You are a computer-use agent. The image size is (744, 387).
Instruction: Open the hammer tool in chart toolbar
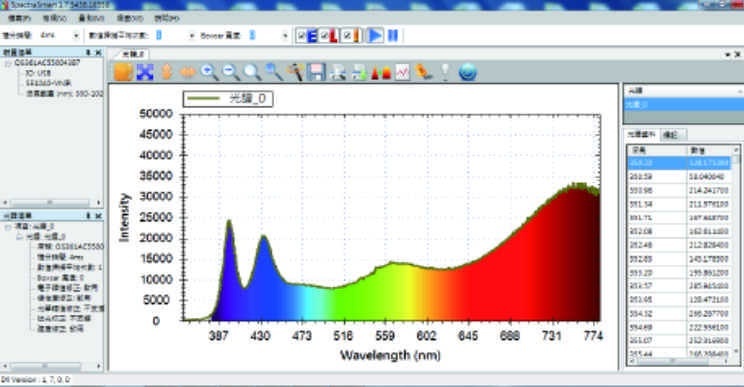295,72
